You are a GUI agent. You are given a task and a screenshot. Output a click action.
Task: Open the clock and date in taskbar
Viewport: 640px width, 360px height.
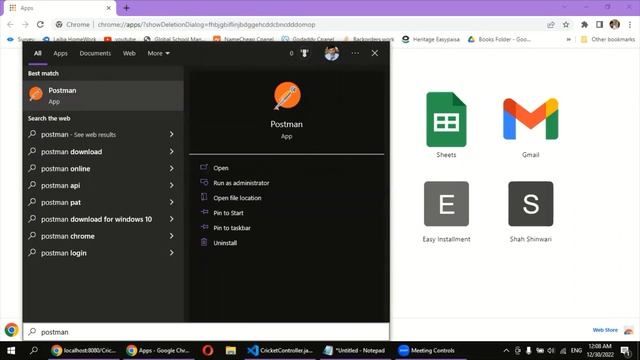click(600, 350)
